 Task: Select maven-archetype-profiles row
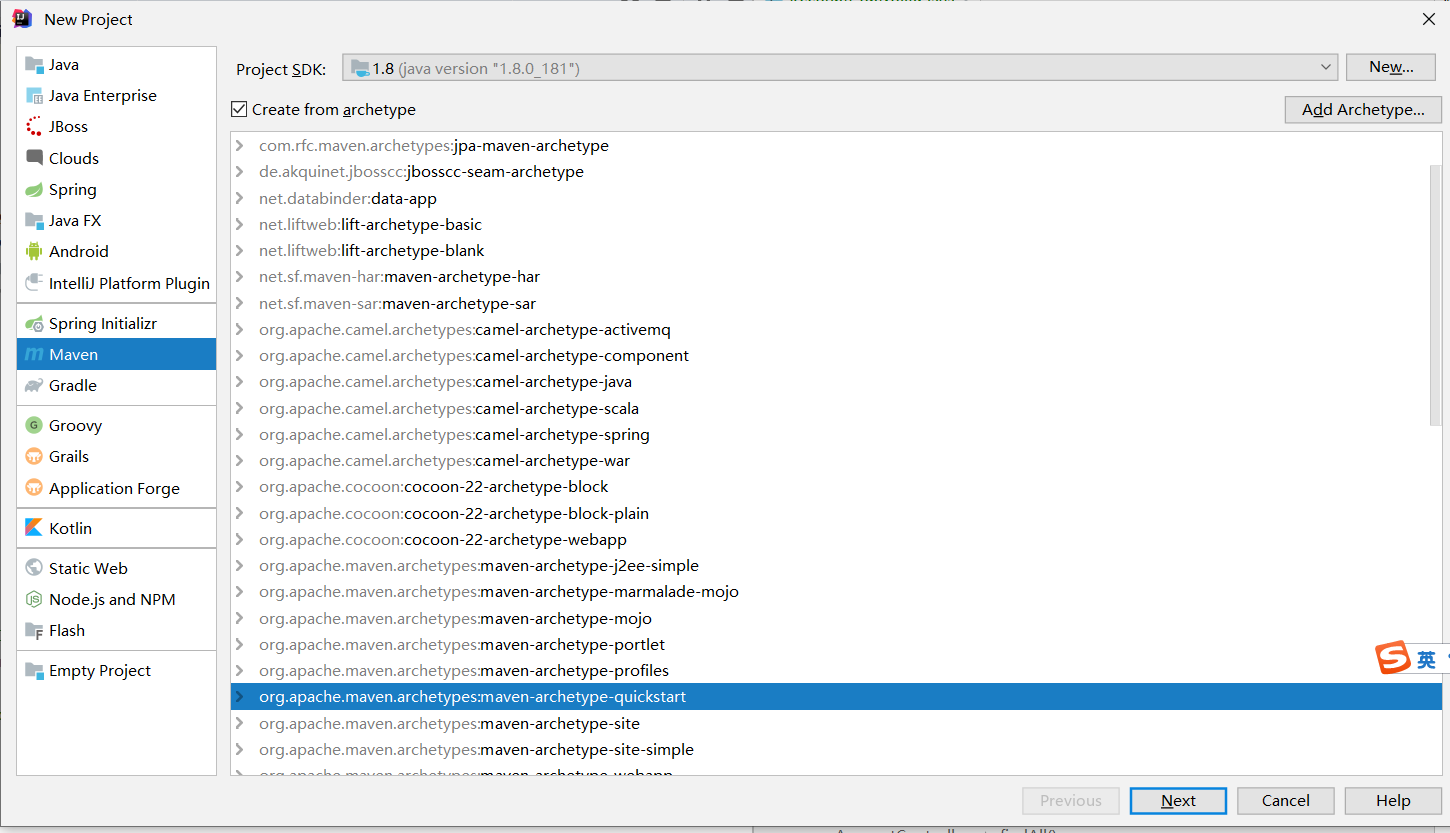tap(836, 671)
